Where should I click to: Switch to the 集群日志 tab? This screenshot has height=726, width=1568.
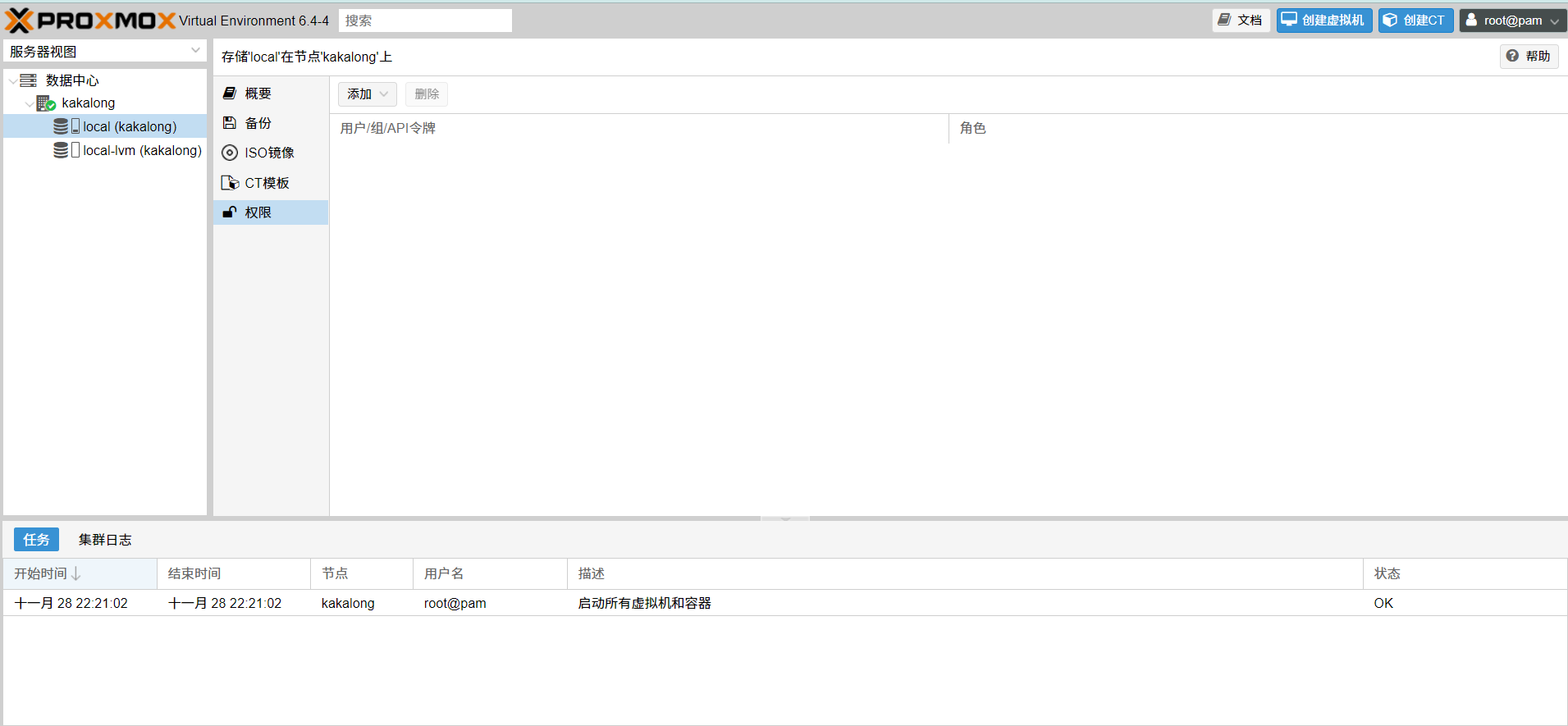105,540
